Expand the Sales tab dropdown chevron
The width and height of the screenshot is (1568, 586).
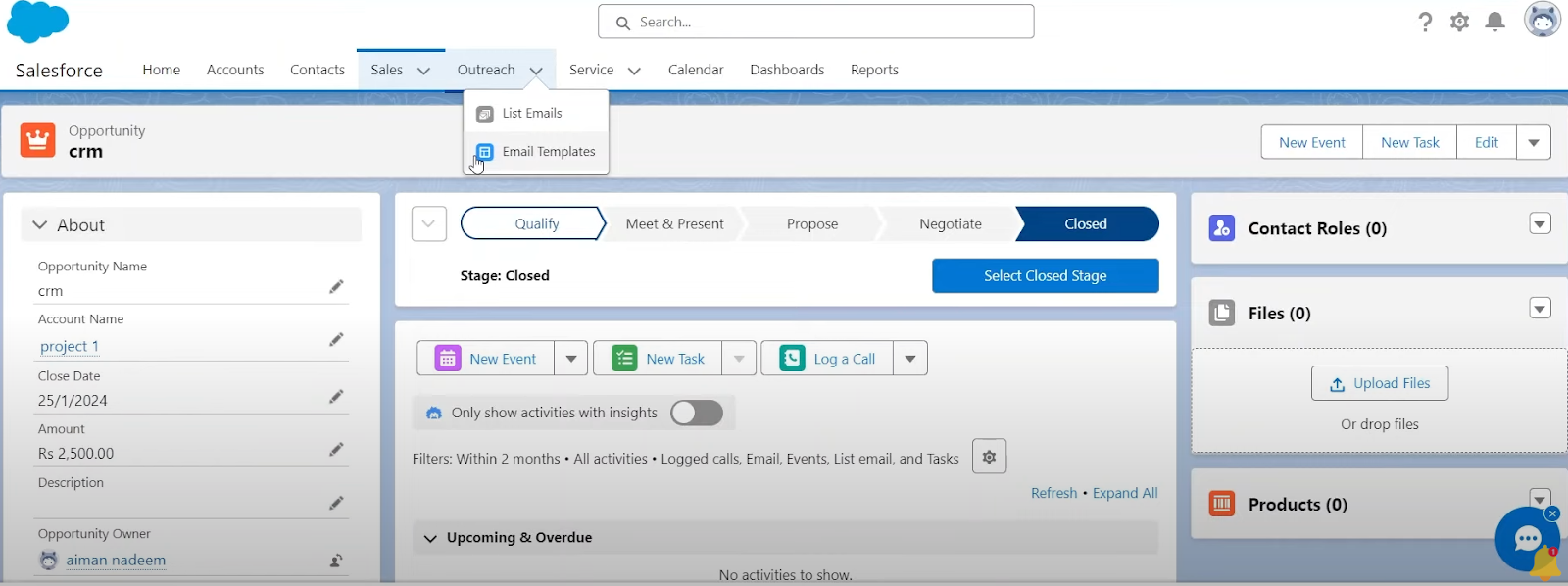(424, 71)
